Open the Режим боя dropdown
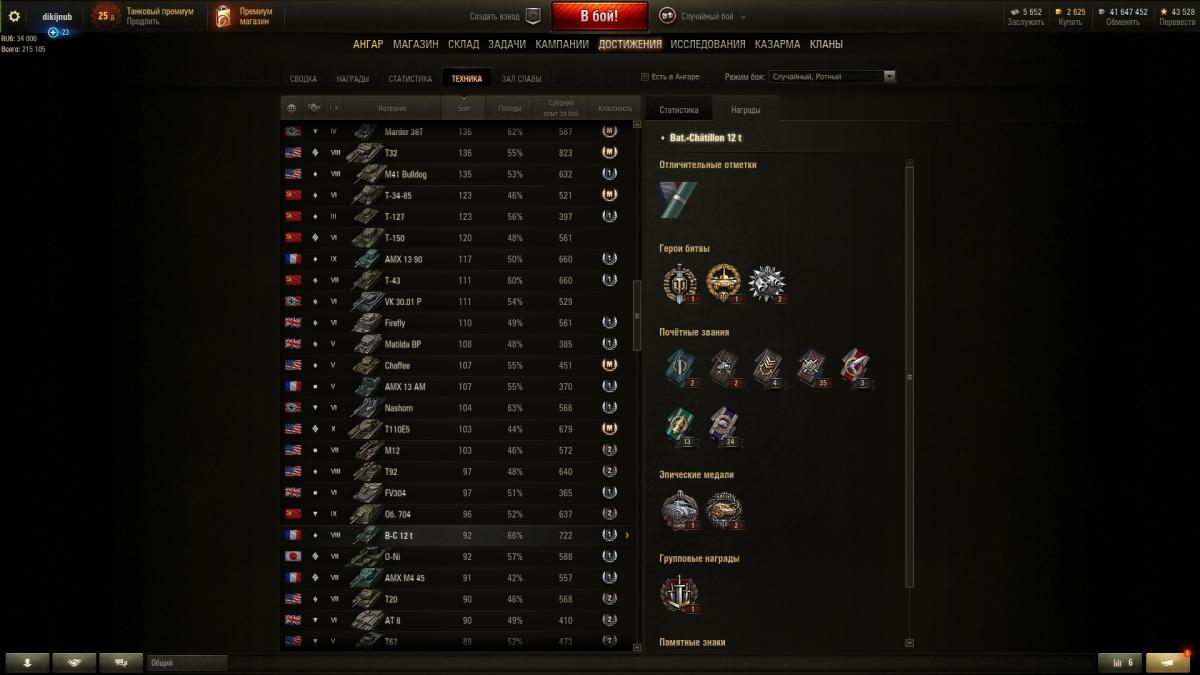1200x675 pixels. click(x=833, y=76)
